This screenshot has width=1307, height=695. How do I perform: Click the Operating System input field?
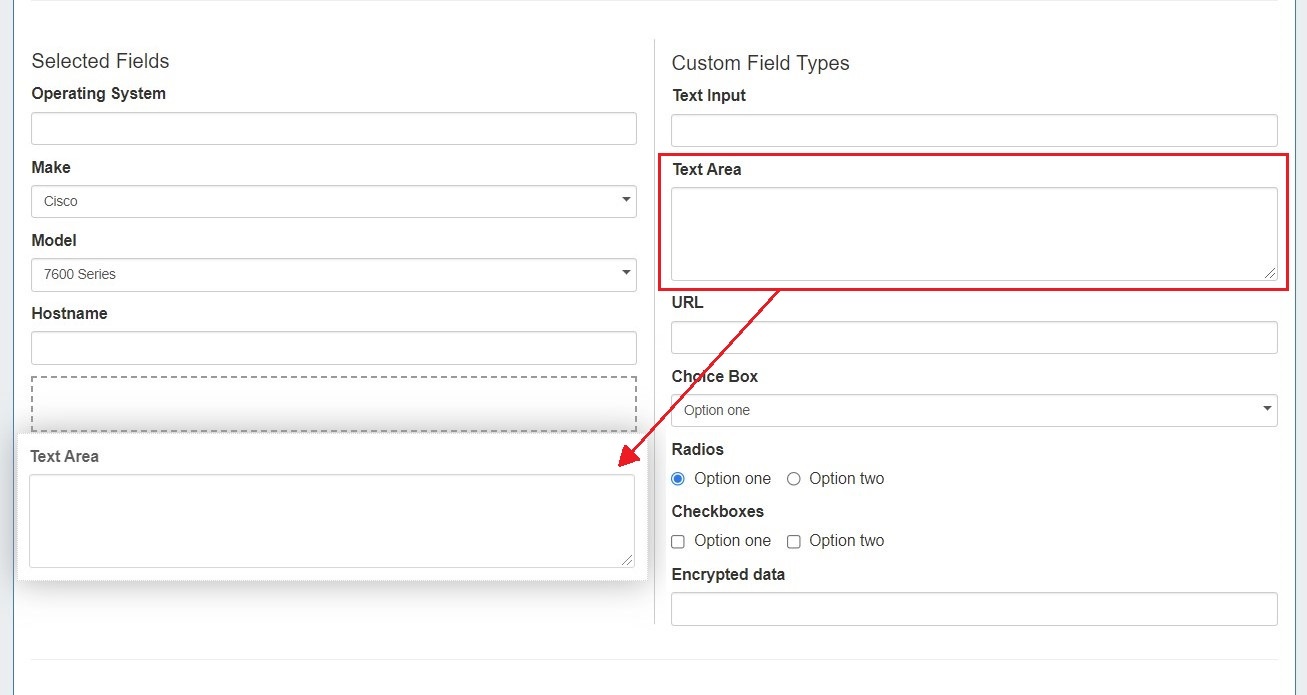click(x=333, y=128)
